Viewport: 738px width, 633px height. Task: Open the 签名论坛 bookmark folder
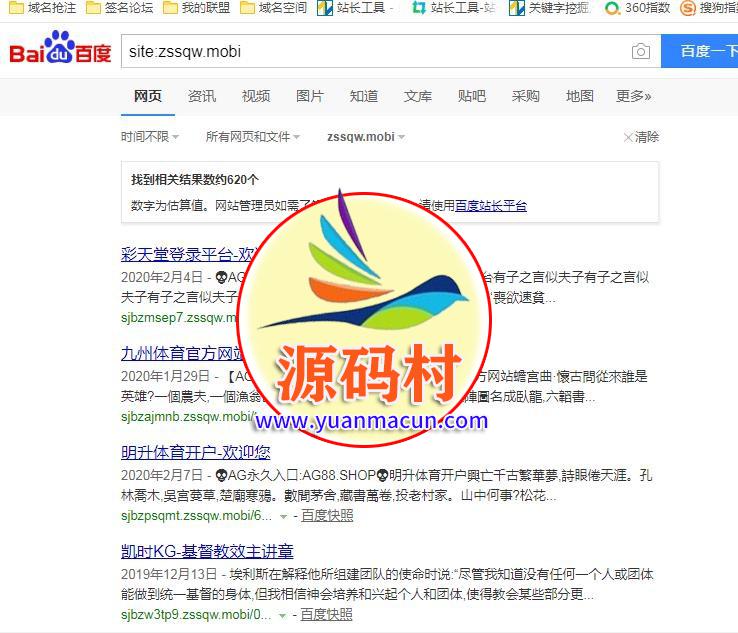(x=120, y=8)
